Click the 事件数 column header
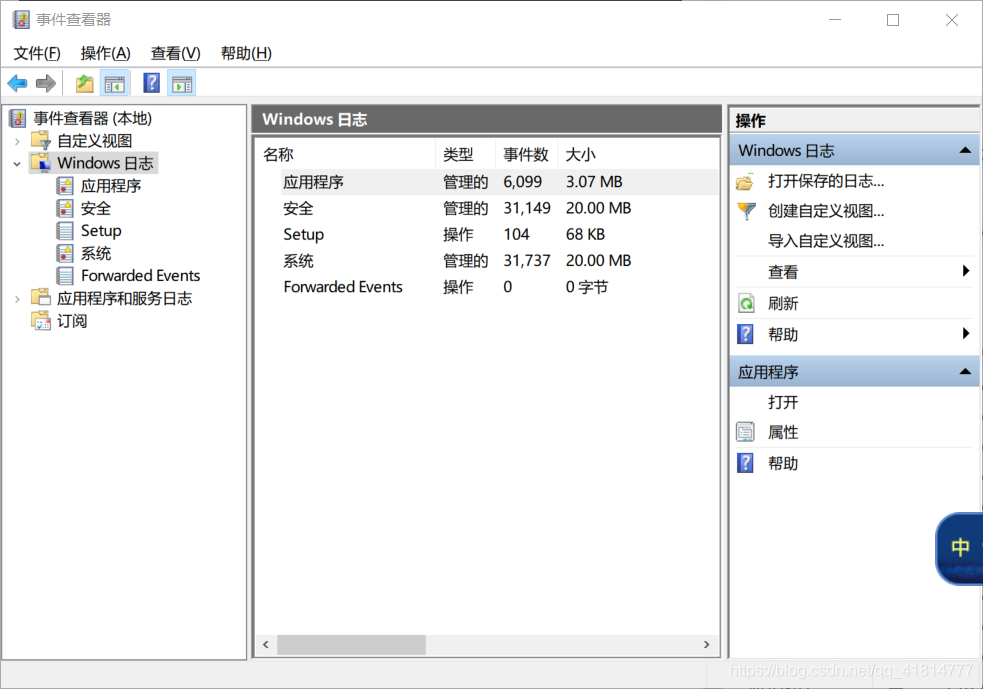The image size is (983, 689). pyautogui.click(x=526, y=154)
